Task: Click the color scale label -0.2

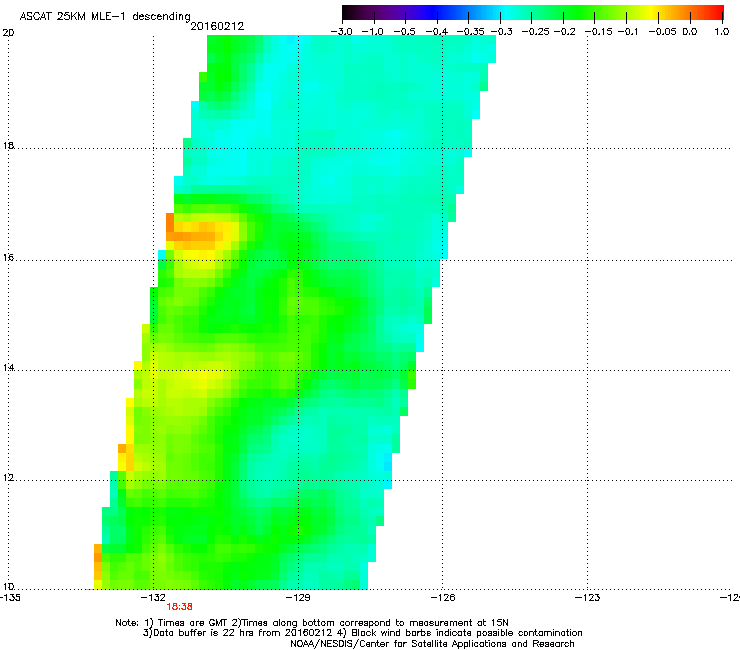Action: point(564,32)
